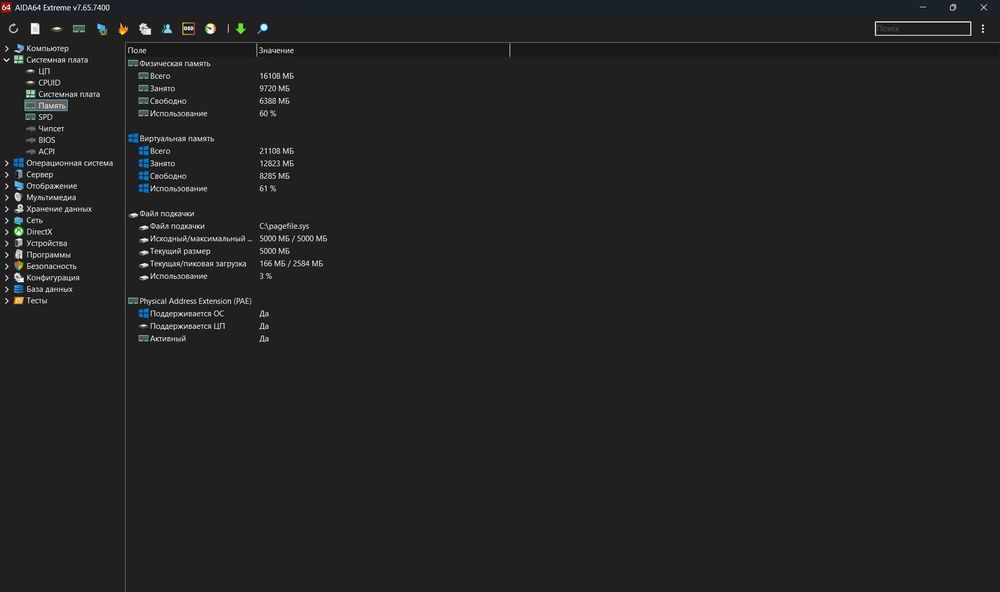Select CPUID in the tree
Image resolution: width=1000 pixels, height=592 pixels.
pyautogui.click(x=49, y=83)
